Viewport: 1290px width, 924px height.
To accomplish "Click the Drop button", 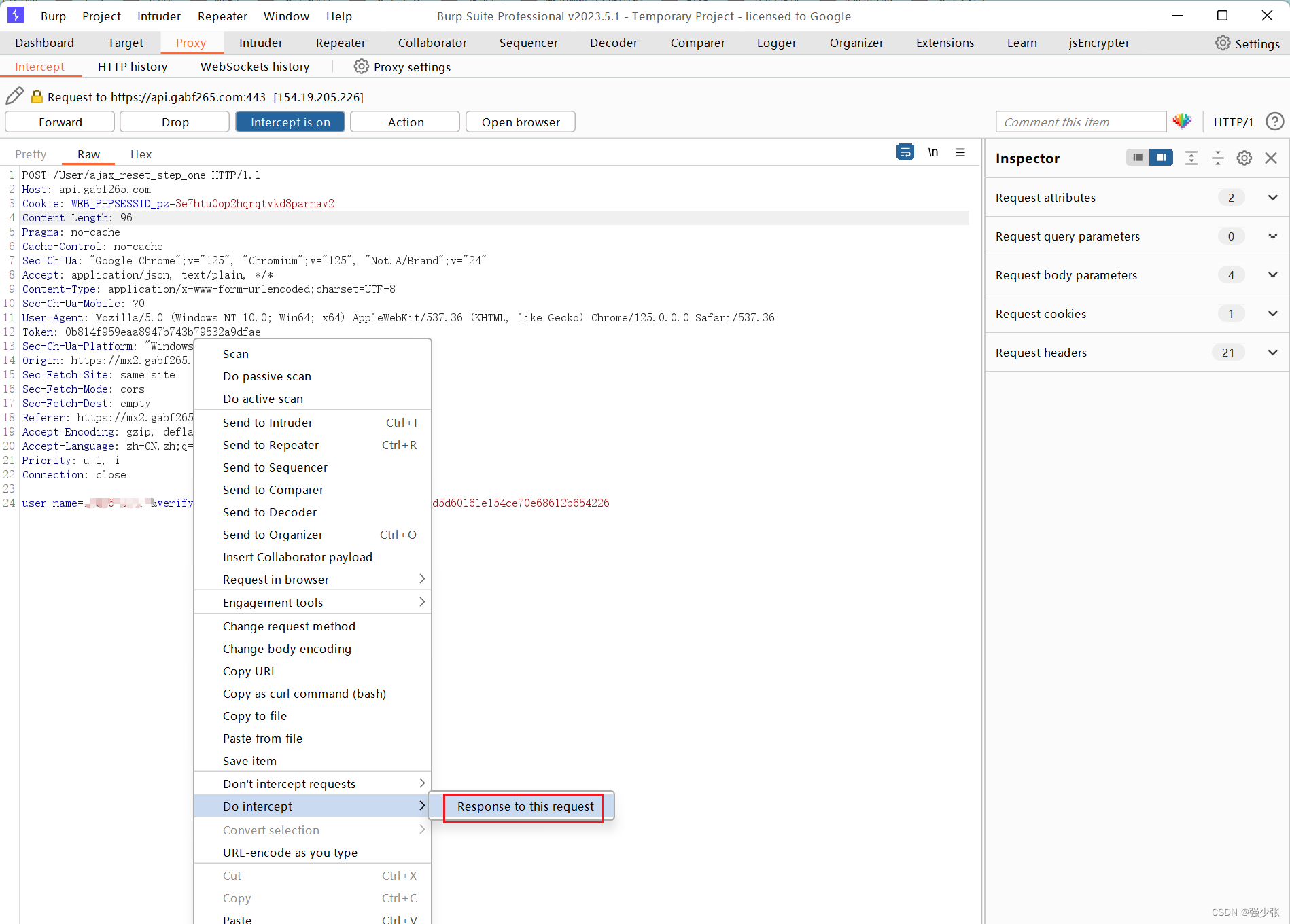I will 175,122.
